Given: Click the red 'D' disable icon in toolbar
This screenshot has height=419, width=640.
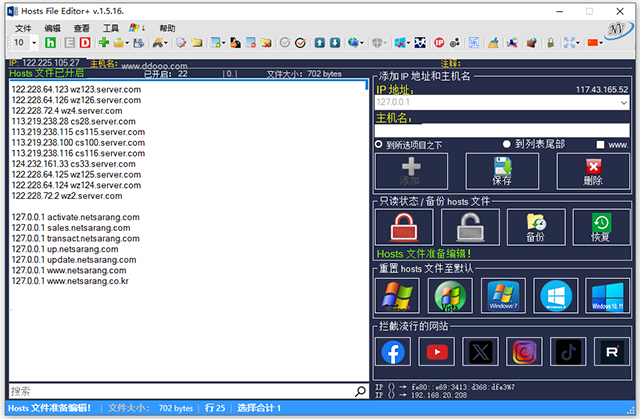Looking at the screenshot, I should [x=85, y=43].
